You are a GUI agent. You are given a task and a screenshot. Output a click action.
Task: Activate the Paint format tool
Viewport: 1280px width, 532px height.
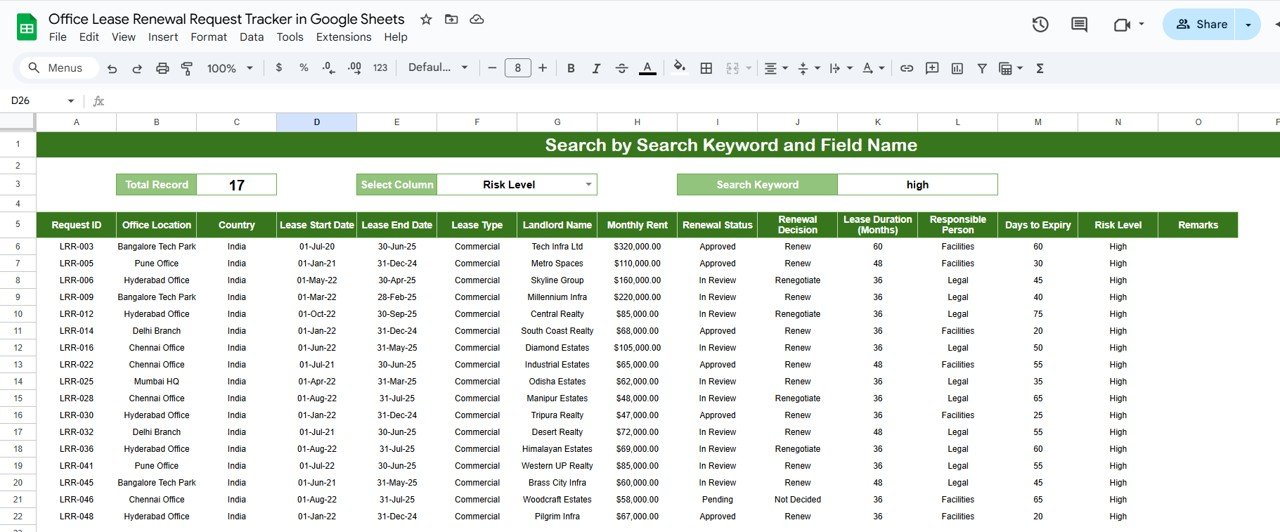187,68
